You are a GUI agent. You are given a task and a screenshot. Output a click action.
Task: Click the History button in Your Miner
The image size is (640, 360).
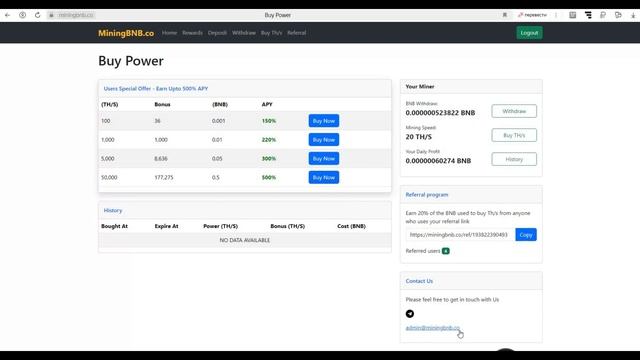tap(514, 159)
